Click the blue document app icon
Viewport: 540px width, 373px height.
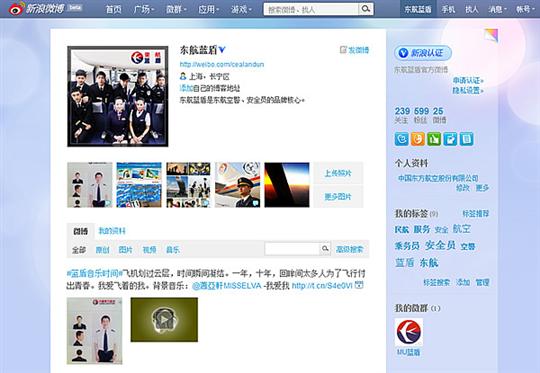point(466,139)
